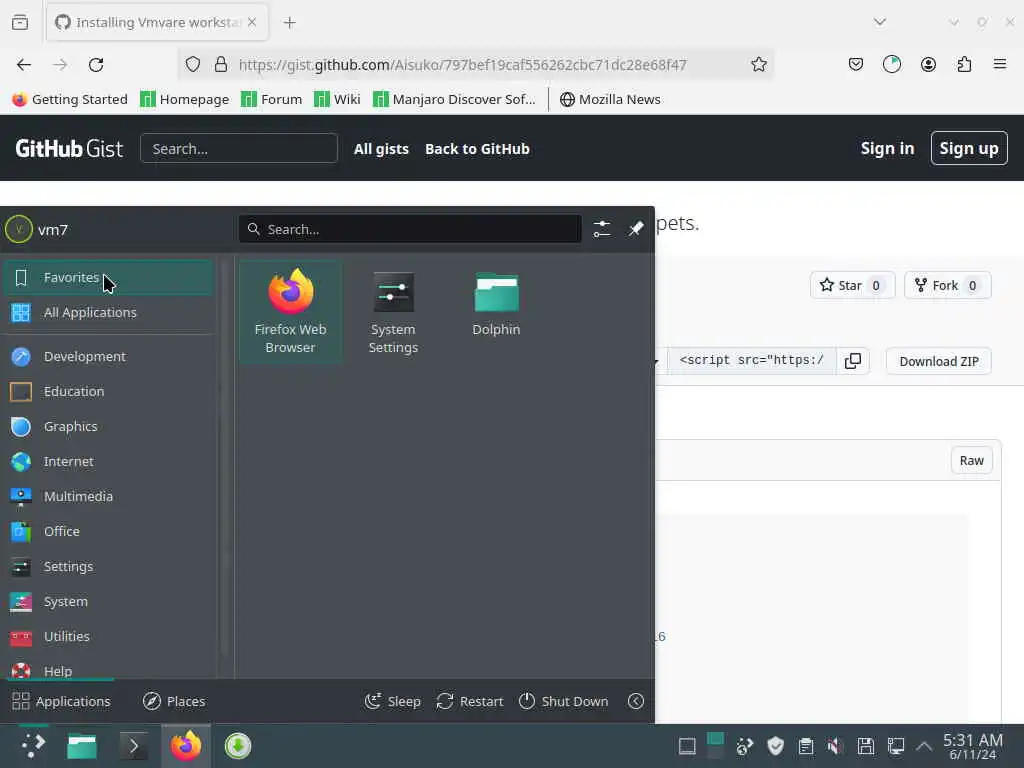Open the Education category
1024x768 pixels.
[108, 392]
